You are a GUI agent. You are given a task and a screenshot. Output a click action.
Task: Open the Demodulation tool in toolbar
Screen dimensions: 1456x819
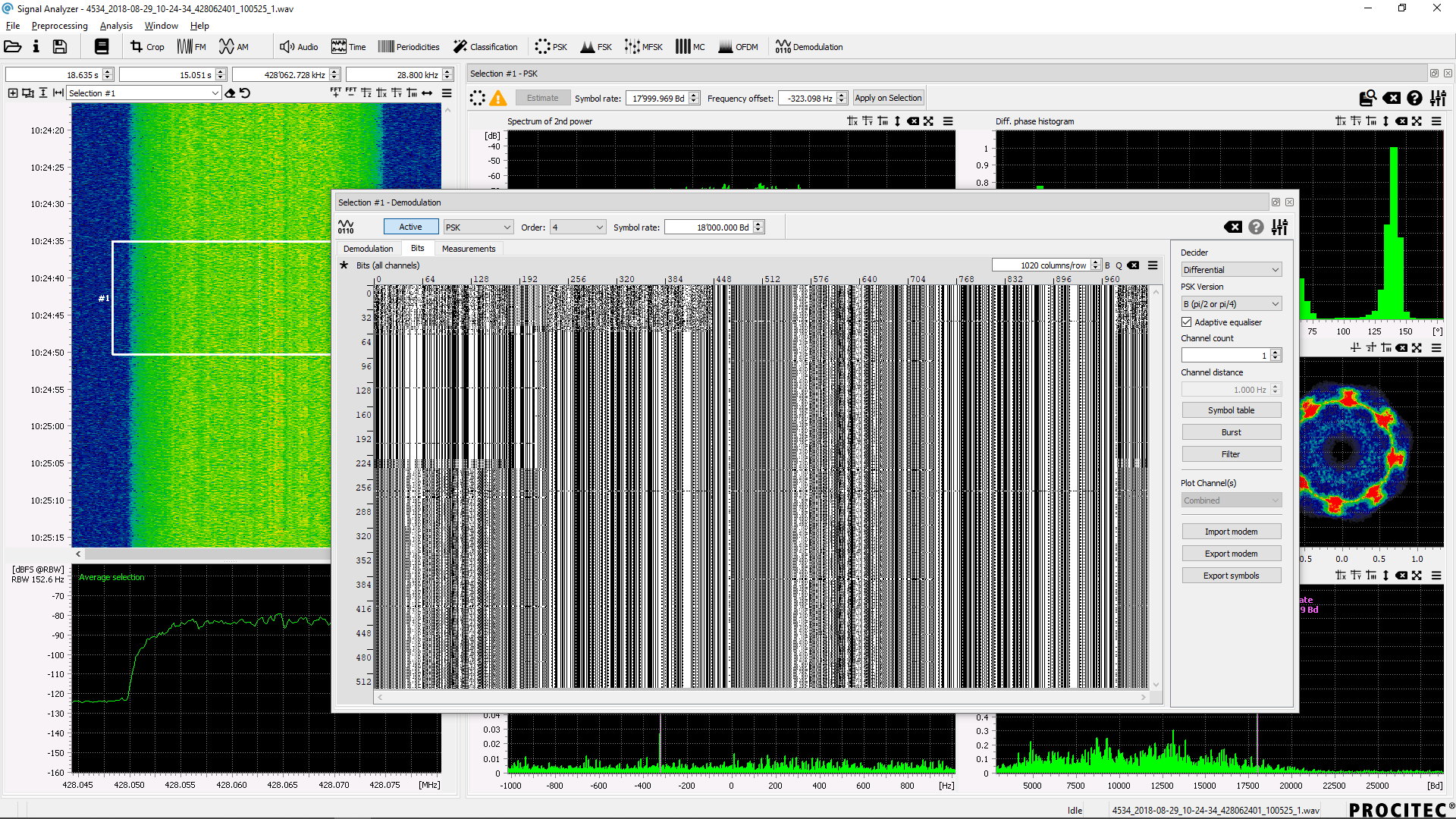(809, 47)
